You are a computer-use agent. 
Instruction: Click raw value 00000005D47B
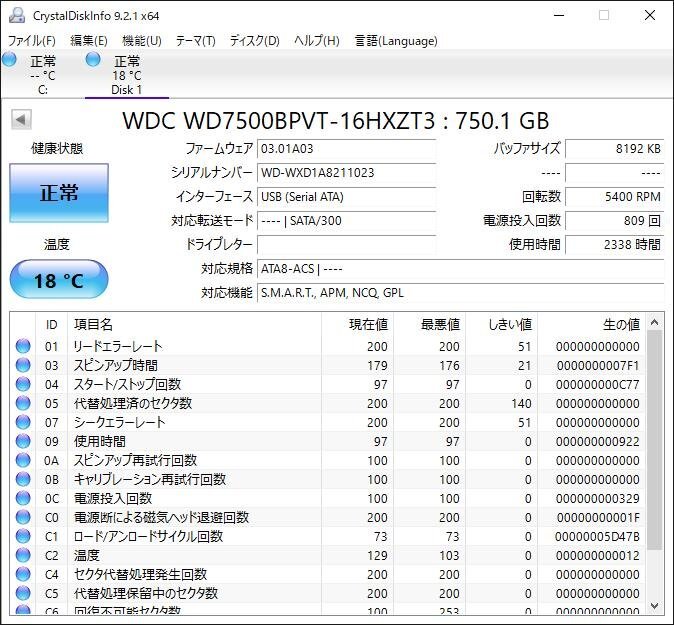click(x=597, y=536)
